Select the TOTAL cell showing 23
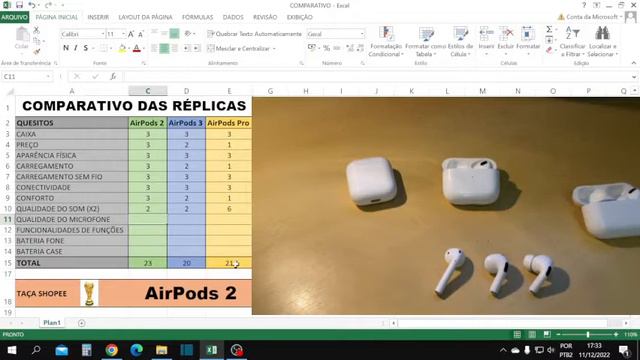 148,263
